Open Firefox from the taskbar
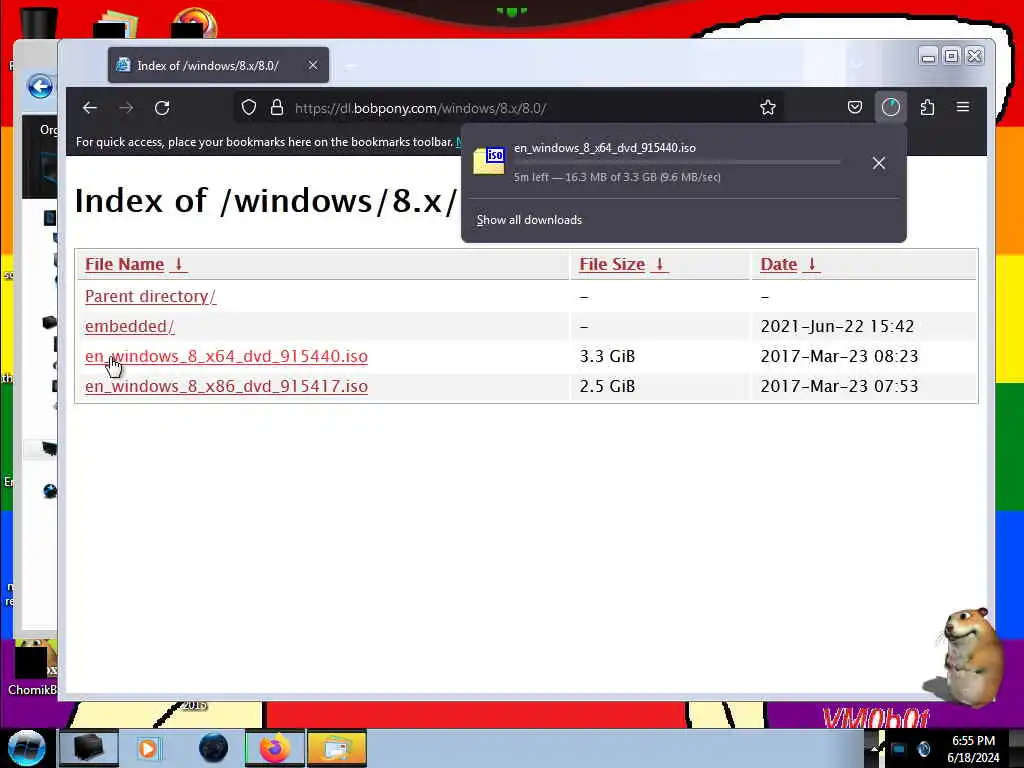The width and height of the screenshot is (1024, 768). tap(275, 748)
